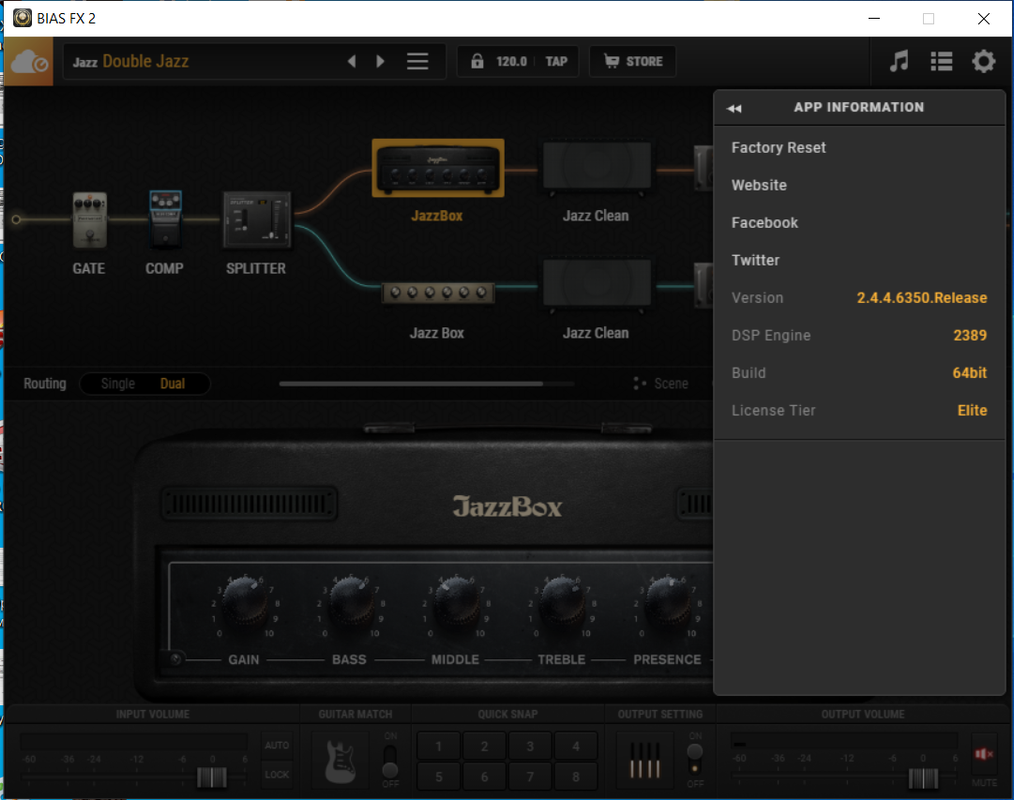Viewport: 1014px width, 800px height.
Task: Select the GATE pedal
Action: pyautogui.click(x=89, y=220)
